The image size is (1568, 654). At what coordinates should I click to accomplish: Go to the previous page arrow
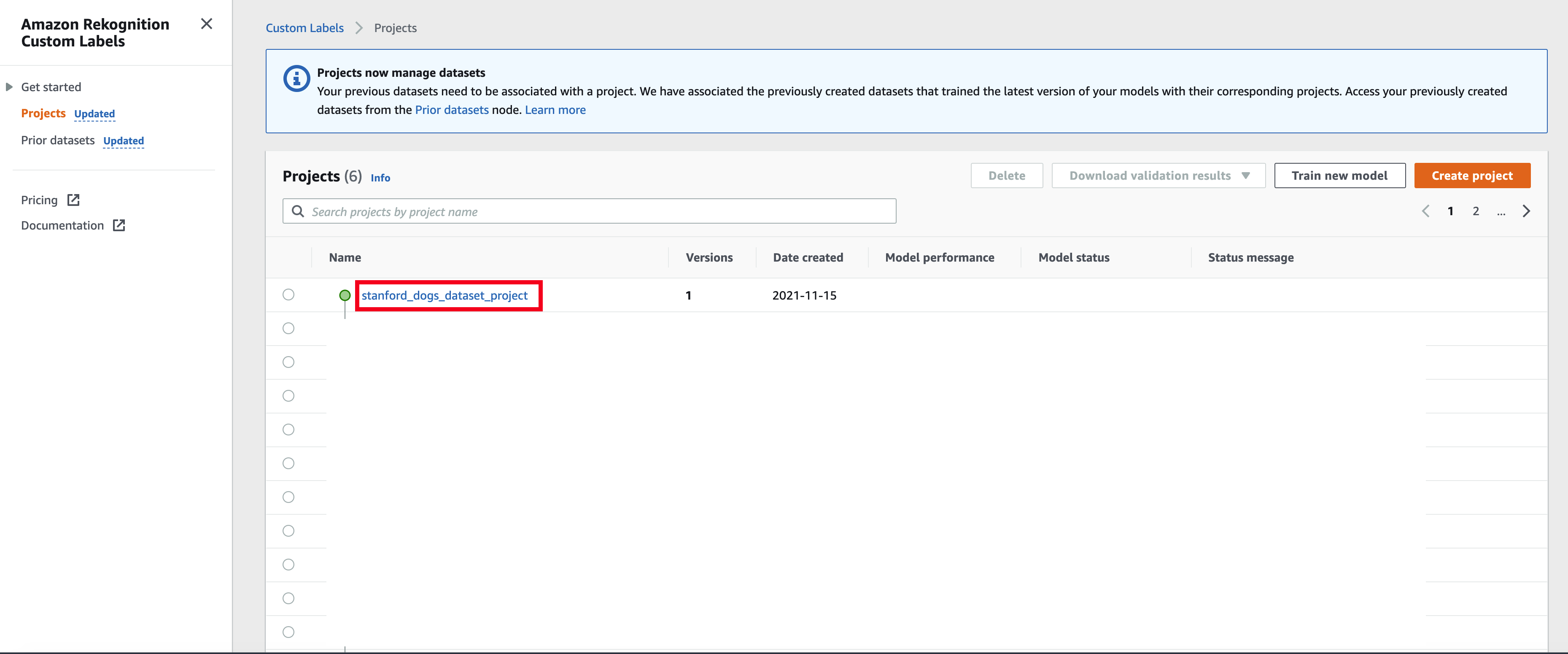click(1425, 211)
